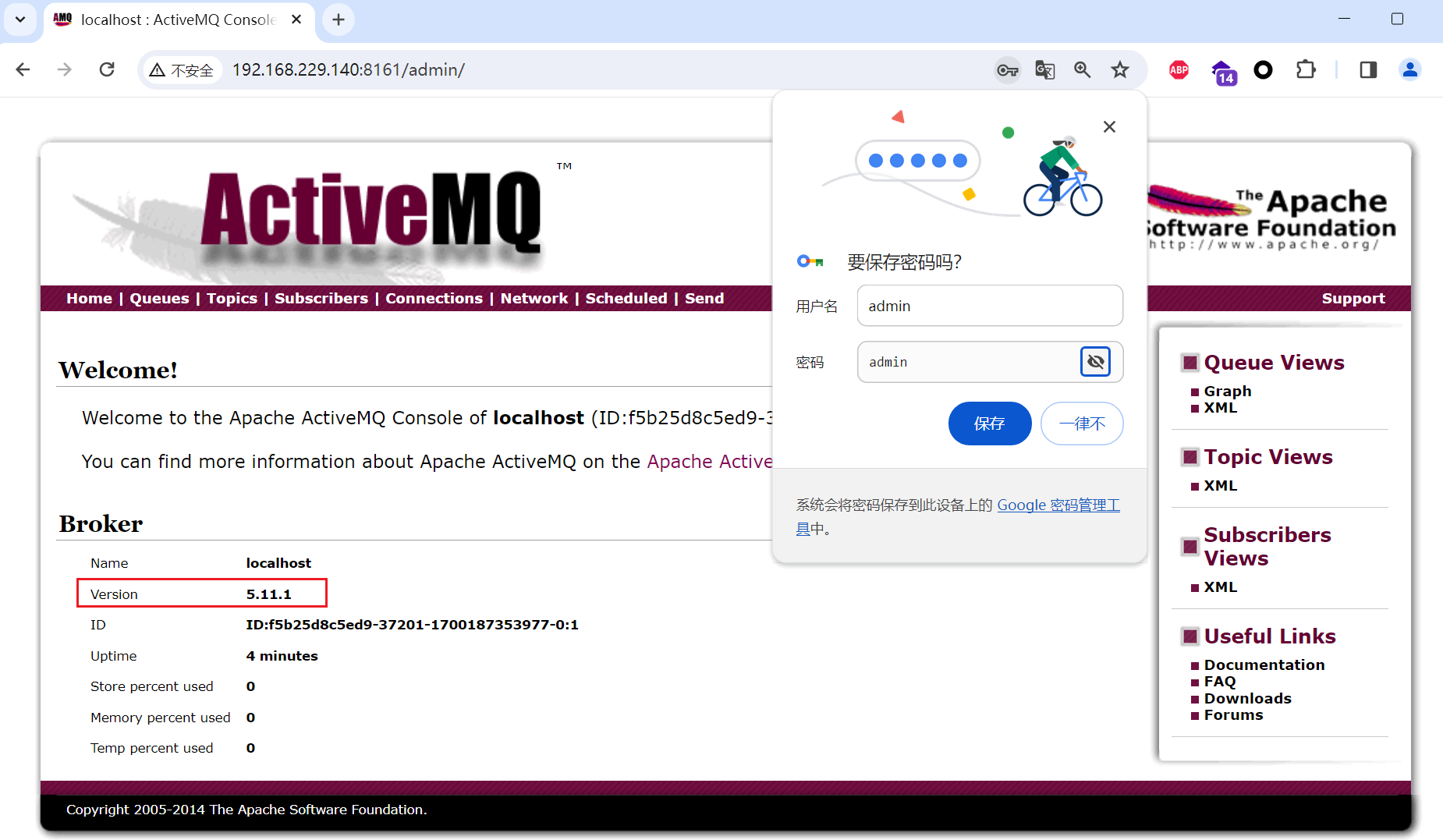
Task: Click the Useful Links heading
Action: tap(1269, 636)
